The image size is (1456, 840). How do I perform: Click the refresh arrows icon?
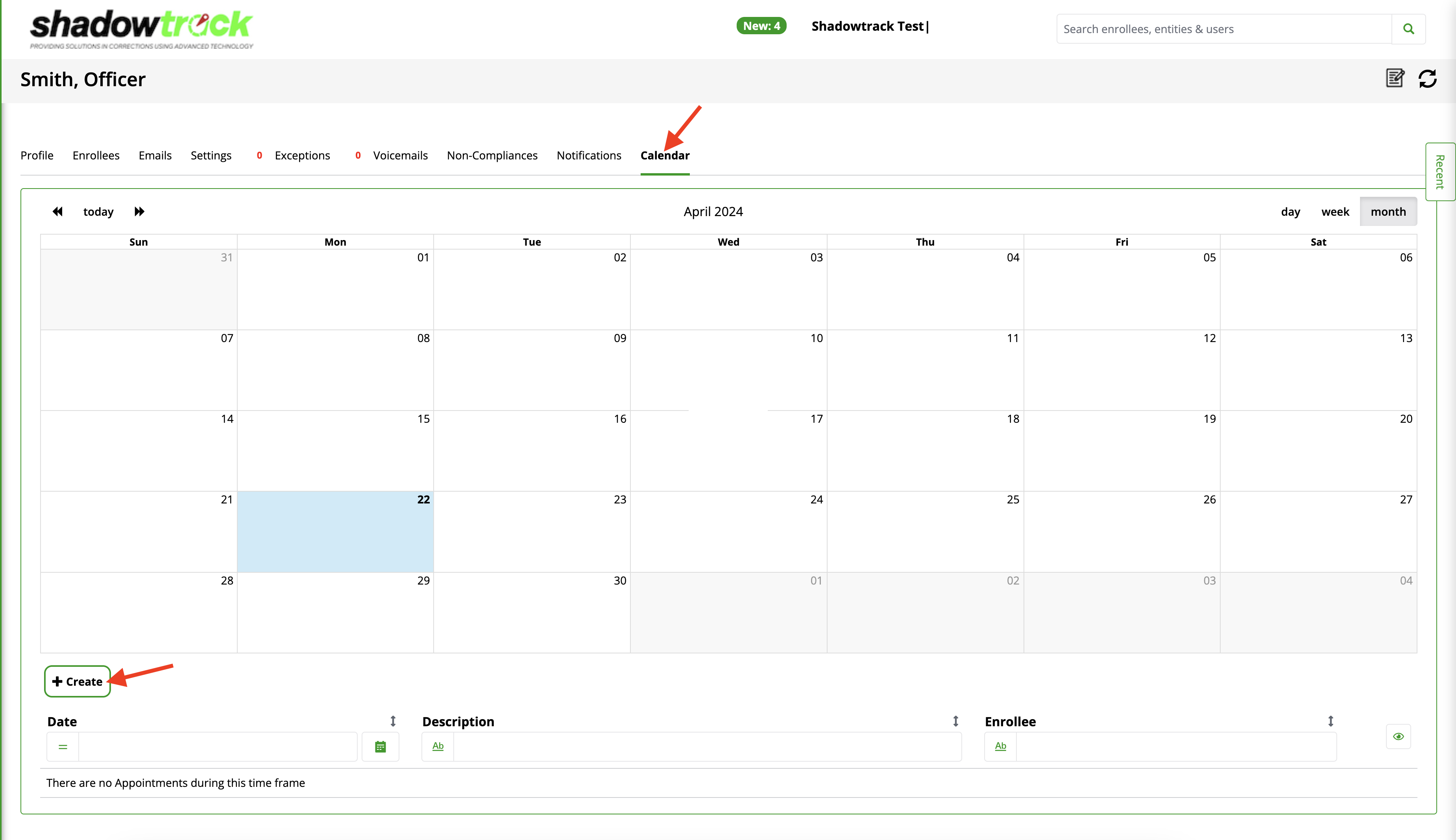coord(1428,78)
